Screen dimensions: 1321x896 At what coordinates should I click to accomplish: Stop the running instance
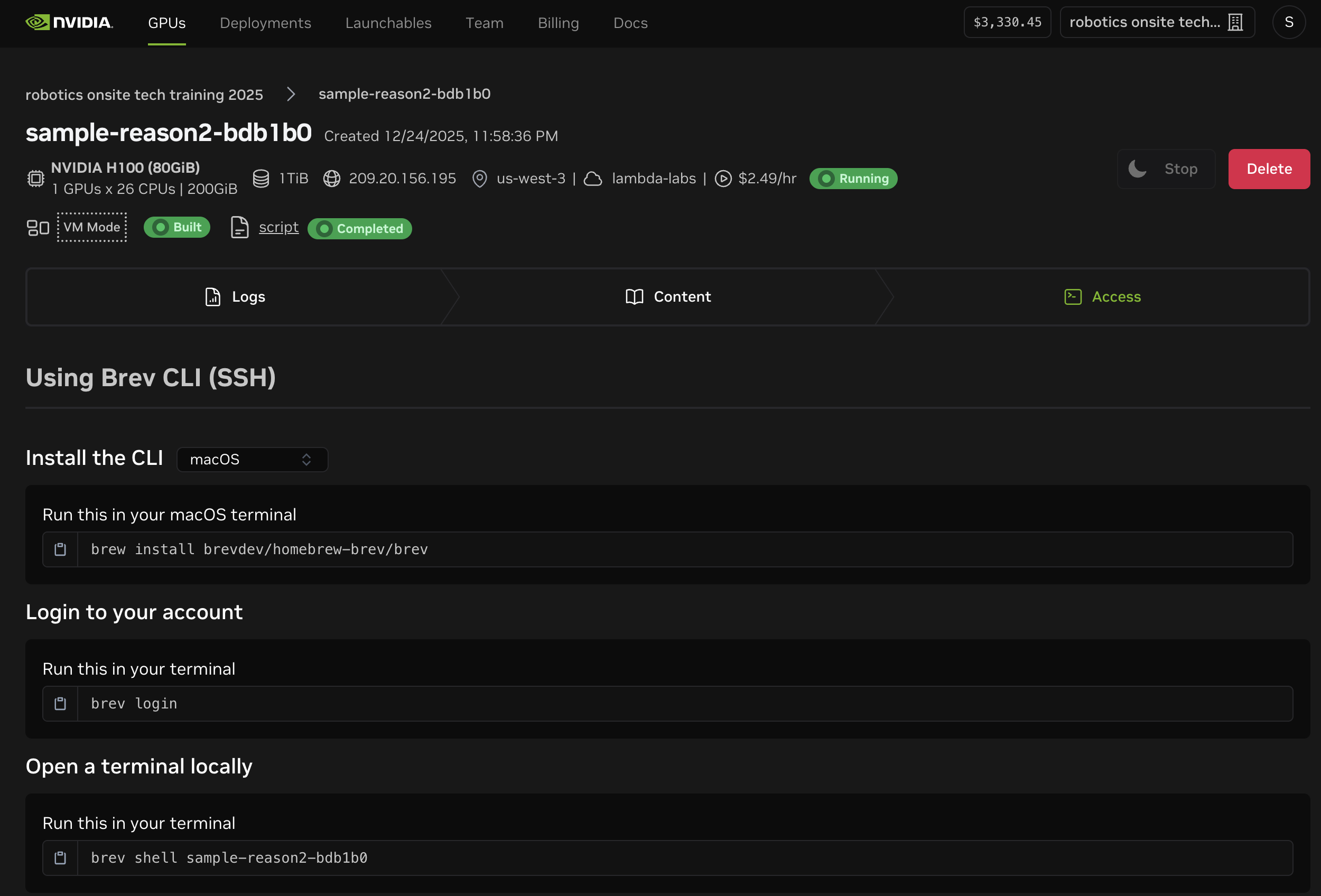pyautogui.click(x=1166, y=169)
